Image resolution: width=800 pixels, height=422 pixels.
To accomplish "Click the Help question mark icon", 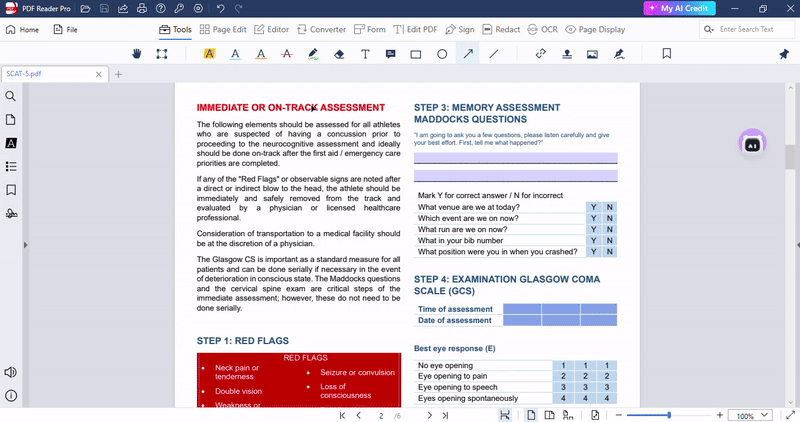I will click(161, 9).
